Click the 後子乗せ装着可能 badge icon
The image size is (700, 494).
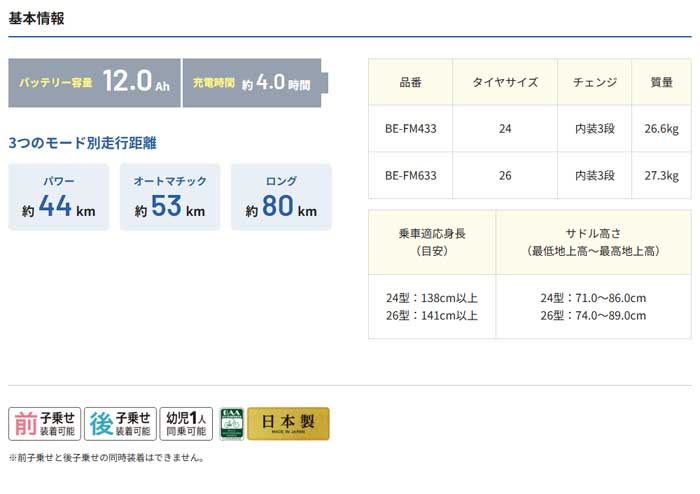pyautogui.click(x=120, y=424)
